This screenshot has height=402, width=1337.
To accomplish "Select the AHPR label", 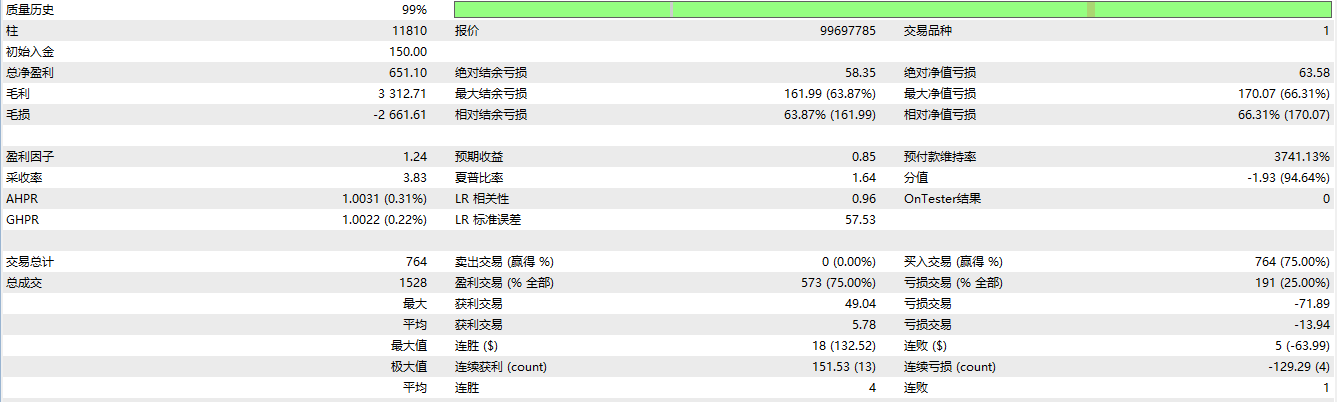I will pyautogui.click(x=21, y=199).
